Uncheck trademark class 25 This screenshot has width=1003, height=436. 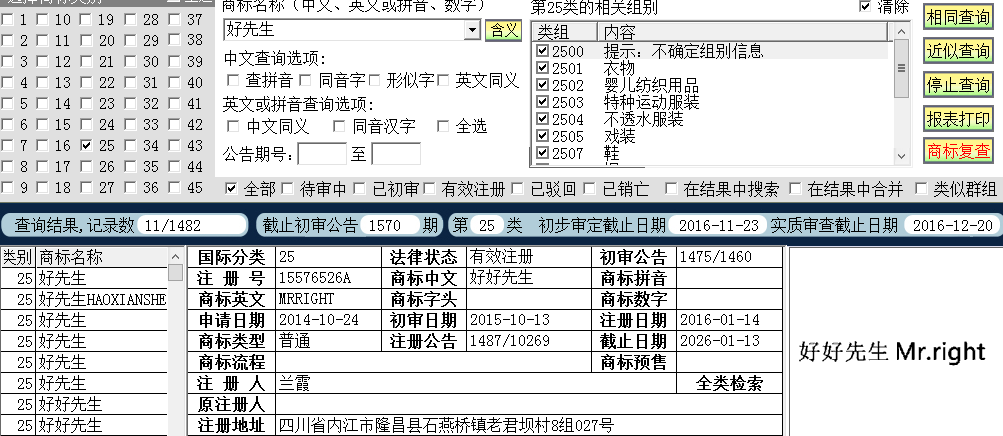[87, 146]
